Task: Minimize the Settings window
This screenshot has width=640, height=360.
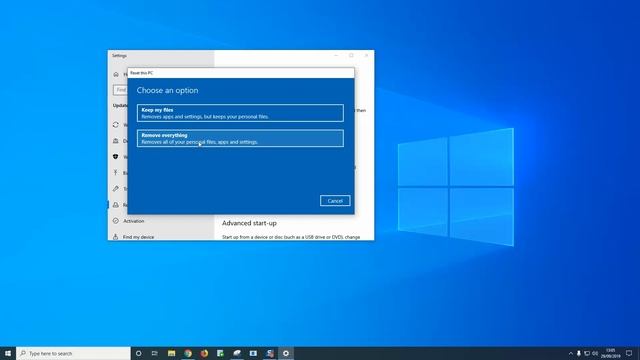Action: pos(336,56)
